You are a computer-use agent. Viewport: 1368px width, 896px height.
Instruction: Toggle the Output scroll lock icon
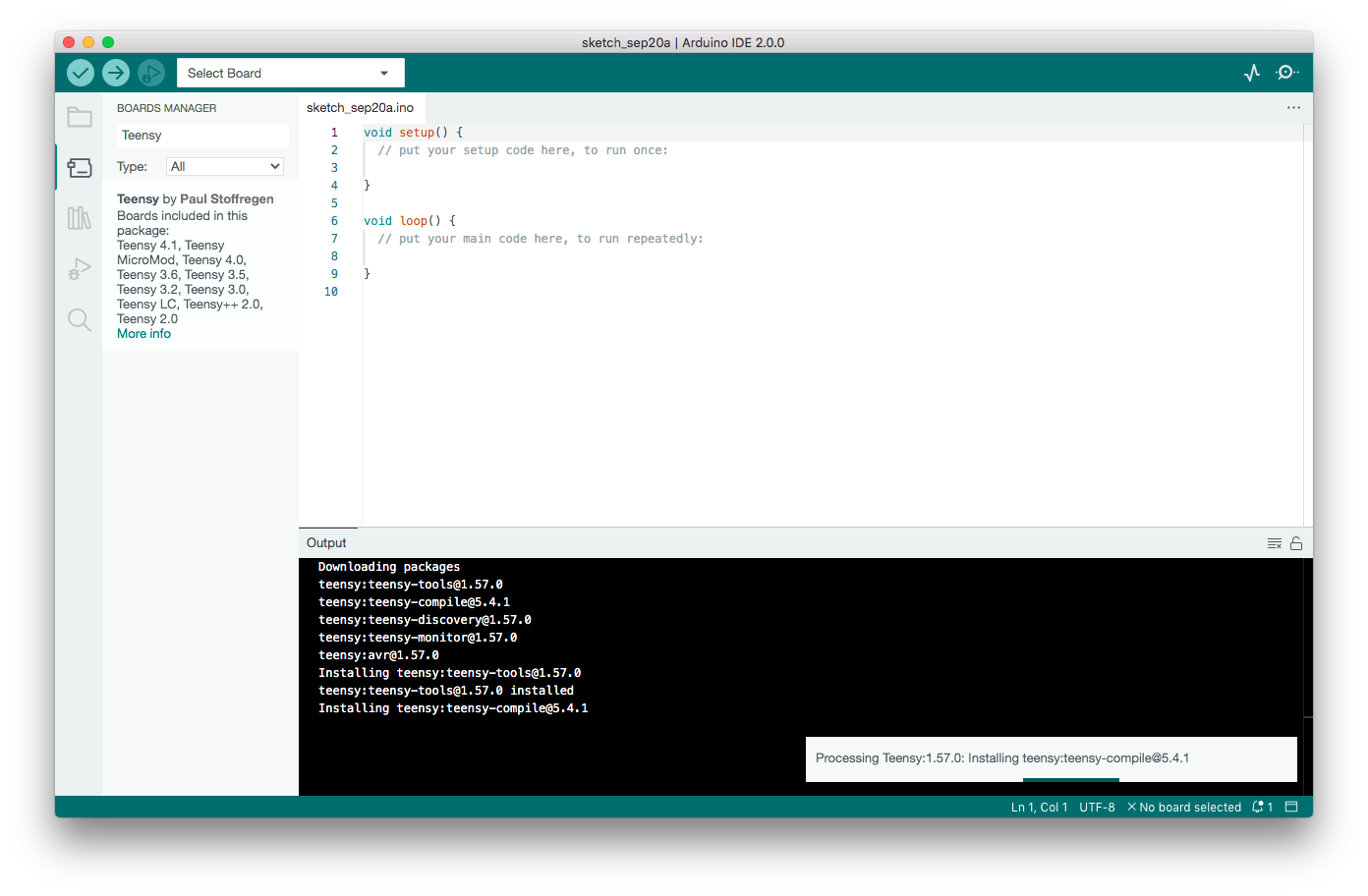click(1296, 543)
